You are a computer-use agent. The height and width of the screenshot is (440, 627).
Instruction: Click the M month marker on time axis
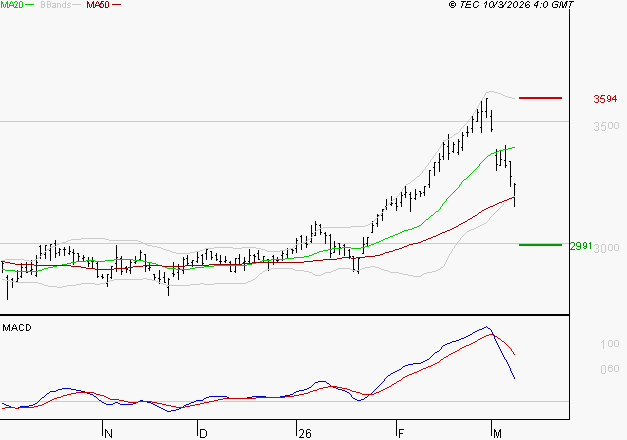[x=497, y=434]
